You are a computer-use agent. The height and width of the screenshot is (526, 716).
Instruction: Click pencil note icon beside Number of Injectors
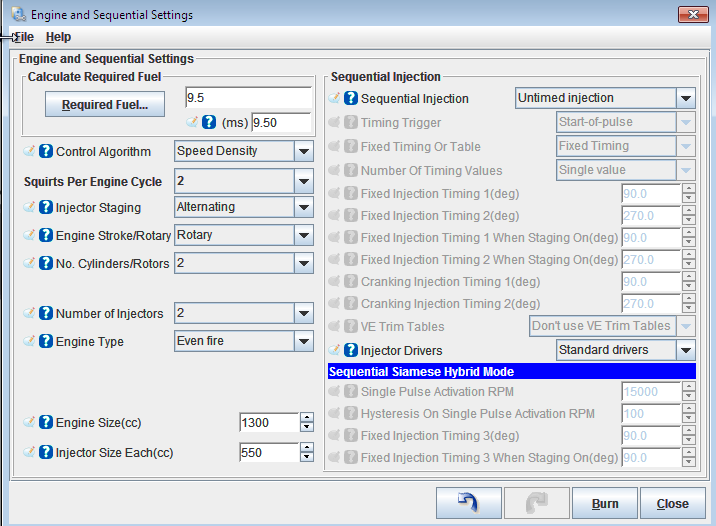pyautogui.click(x=29, y=313)
